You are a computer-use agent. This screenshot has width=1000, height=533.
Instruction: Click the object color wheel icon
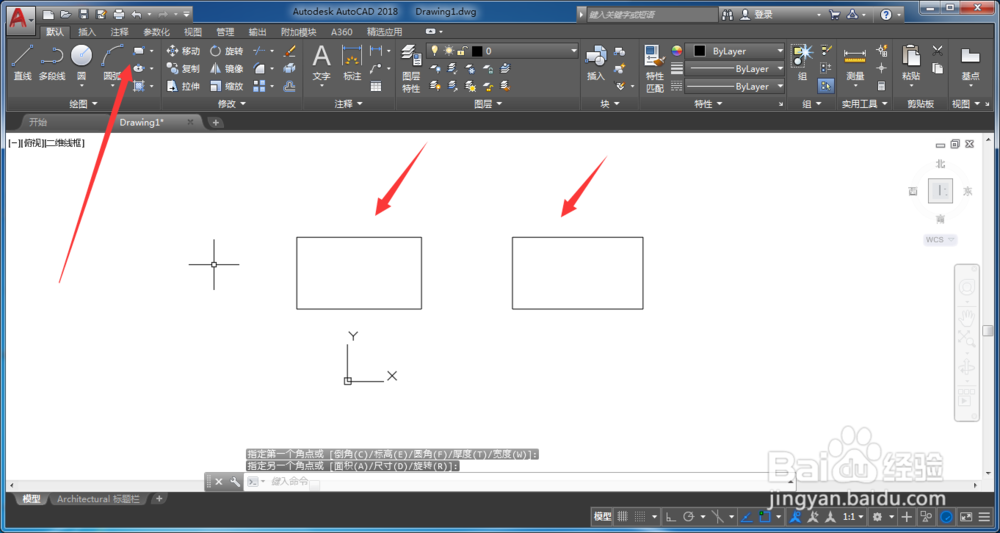(x=677, y=51)
